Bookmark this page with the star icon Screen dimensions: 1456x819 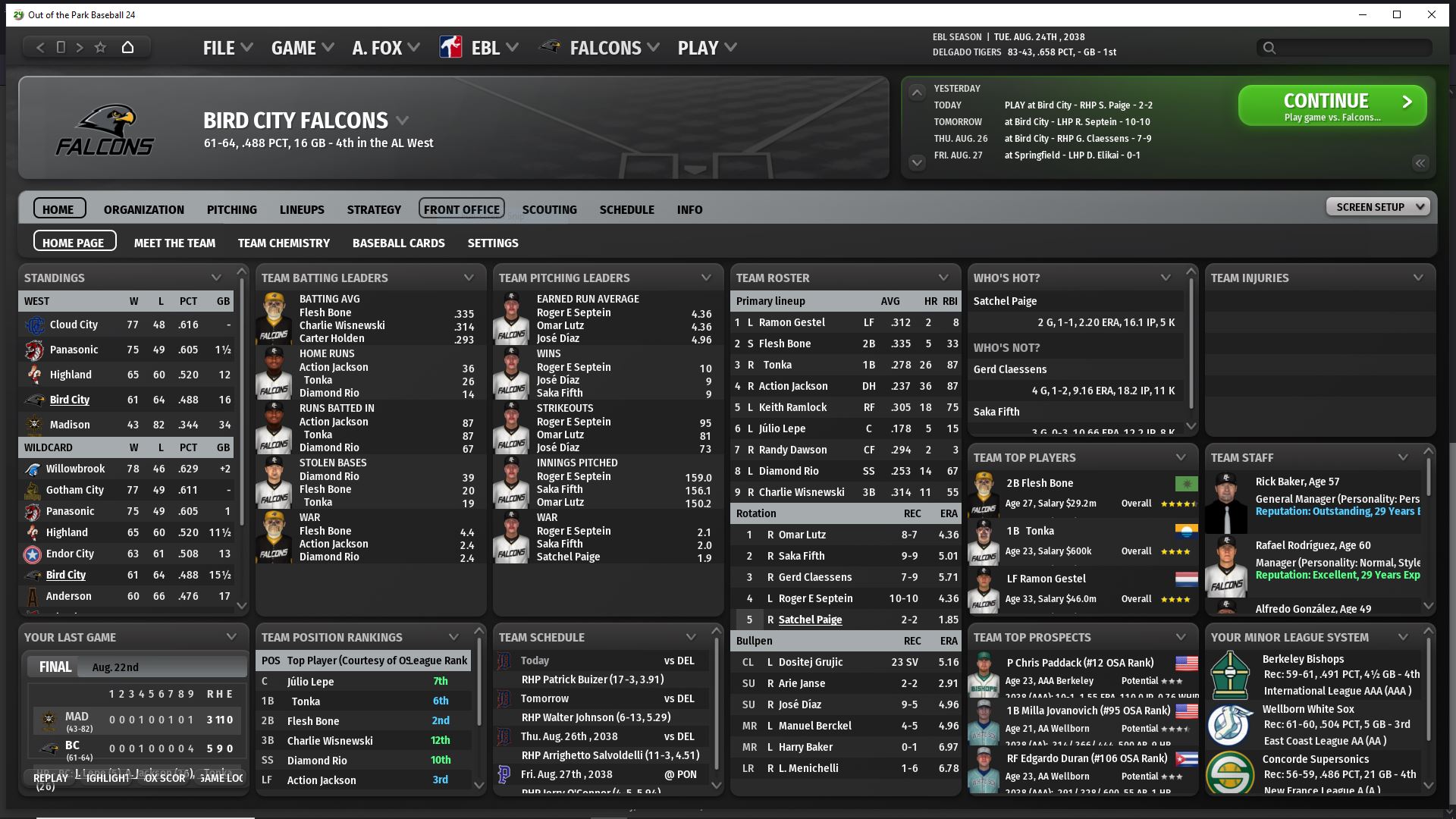(100, 47)
